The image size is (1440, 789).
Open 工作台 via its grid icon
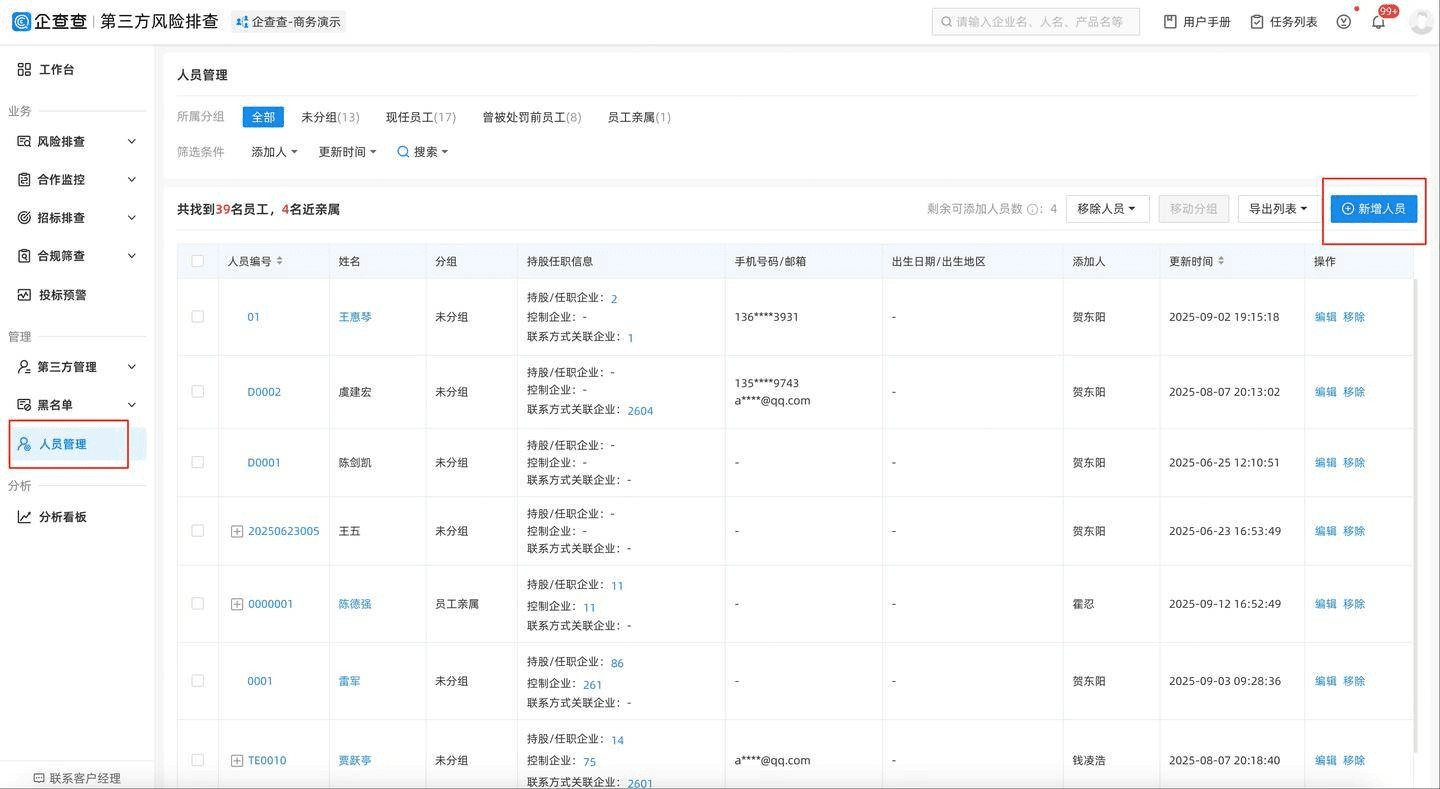pos(24,70)
